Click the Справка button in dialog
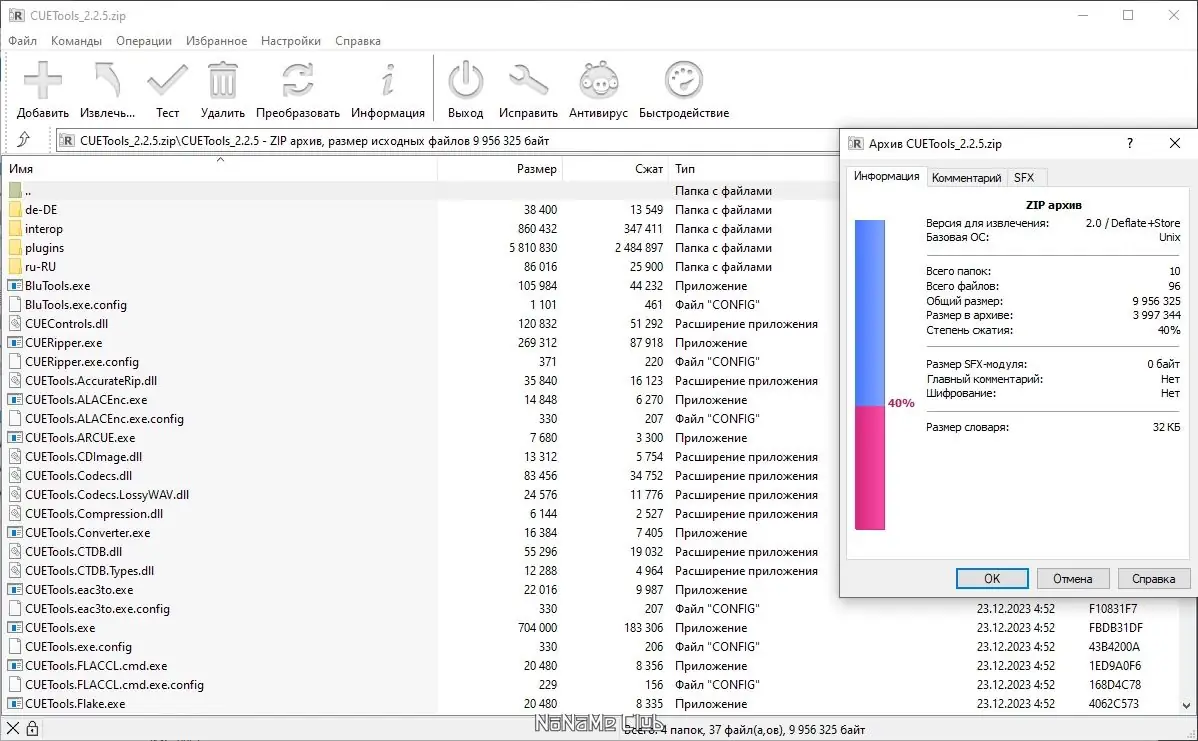The width and height of the screenshot is (1198, 741). click(x=1153, y=578)
